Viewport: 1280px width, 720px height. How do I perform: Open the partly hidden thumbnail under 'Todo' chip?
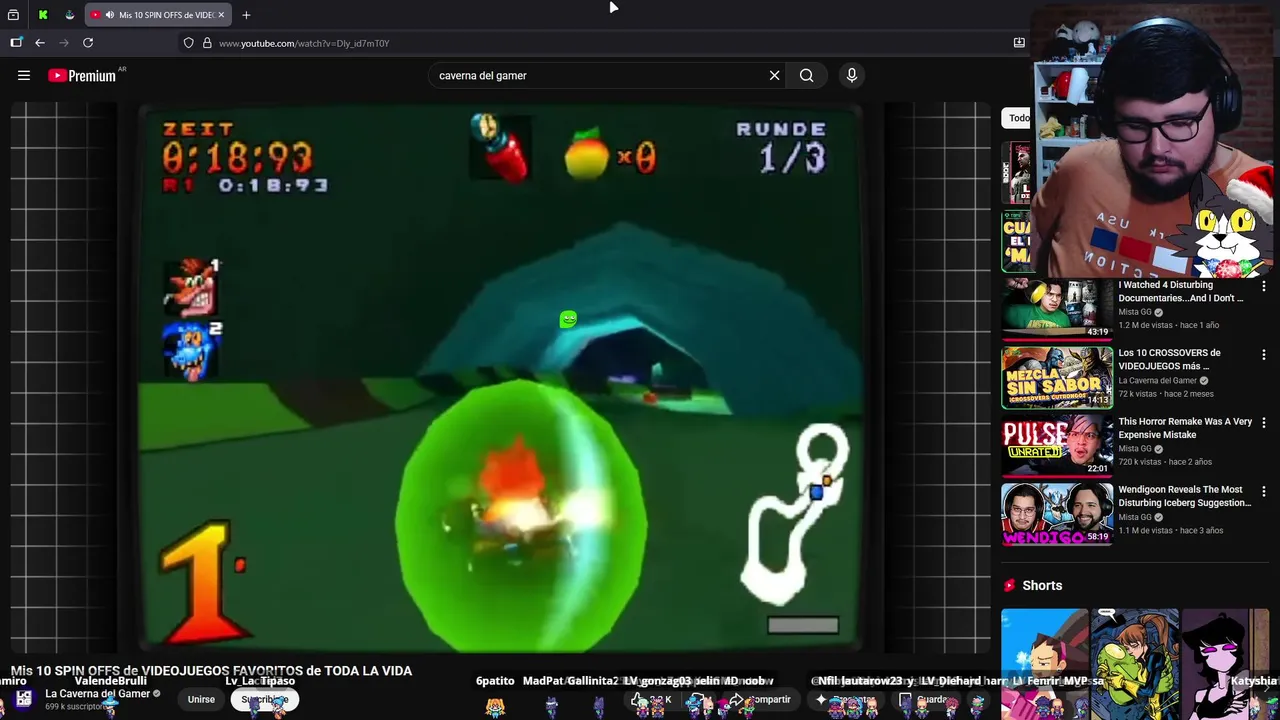click(x=1016, y=172)
